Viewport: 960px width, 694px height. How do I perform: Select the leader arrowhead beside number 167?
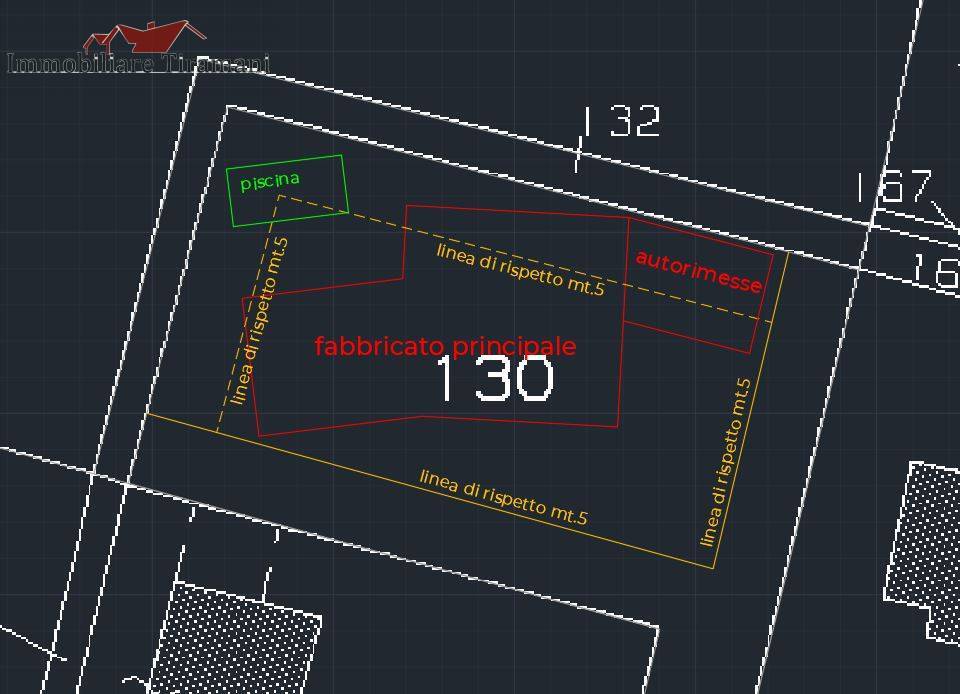pos(949,220)
